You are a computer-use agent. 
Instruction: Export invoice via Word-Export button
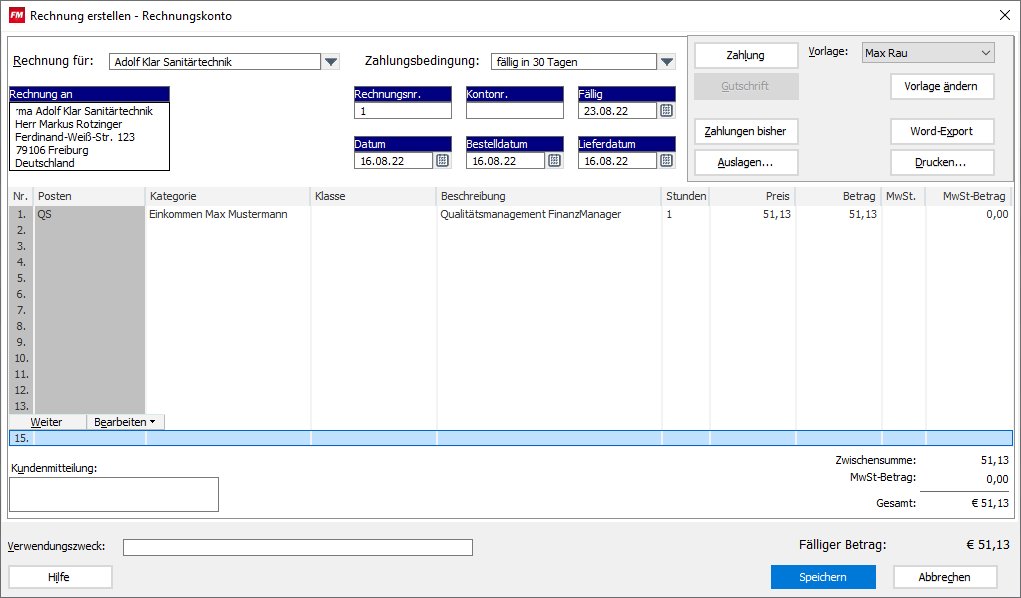[941, 131]
